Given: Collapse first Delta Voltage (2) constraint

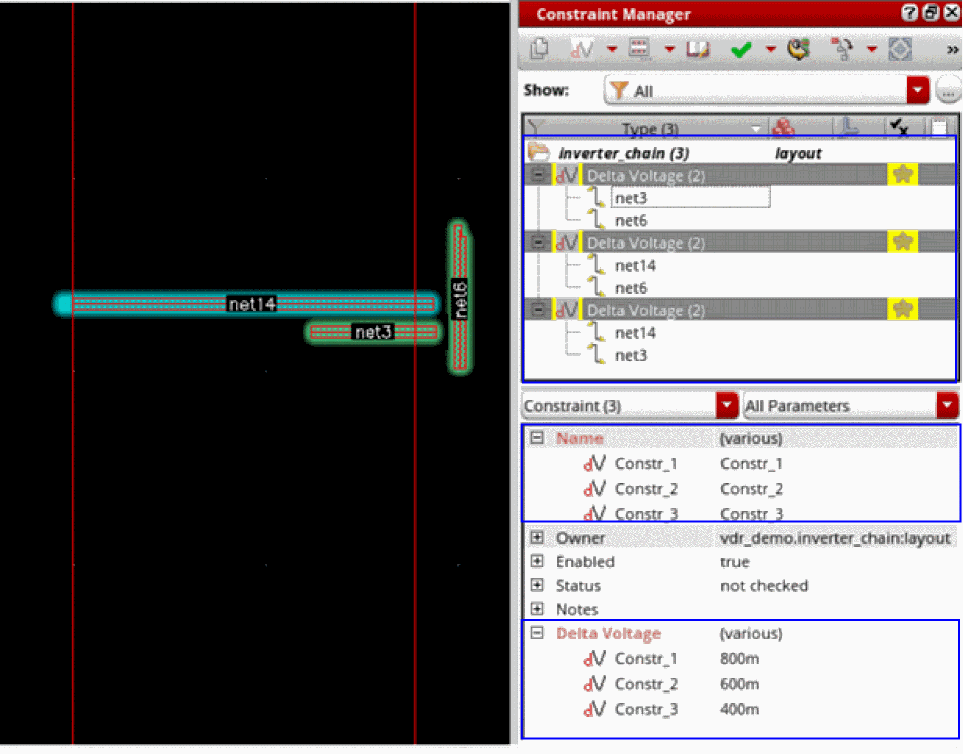Looking at the screenshot, I should click(538, 175).
